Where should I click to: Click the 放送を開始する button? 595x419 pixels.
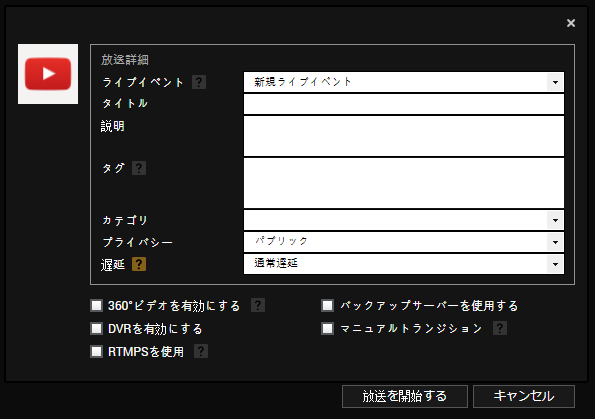pyautogui.click(x=405, y=397)
